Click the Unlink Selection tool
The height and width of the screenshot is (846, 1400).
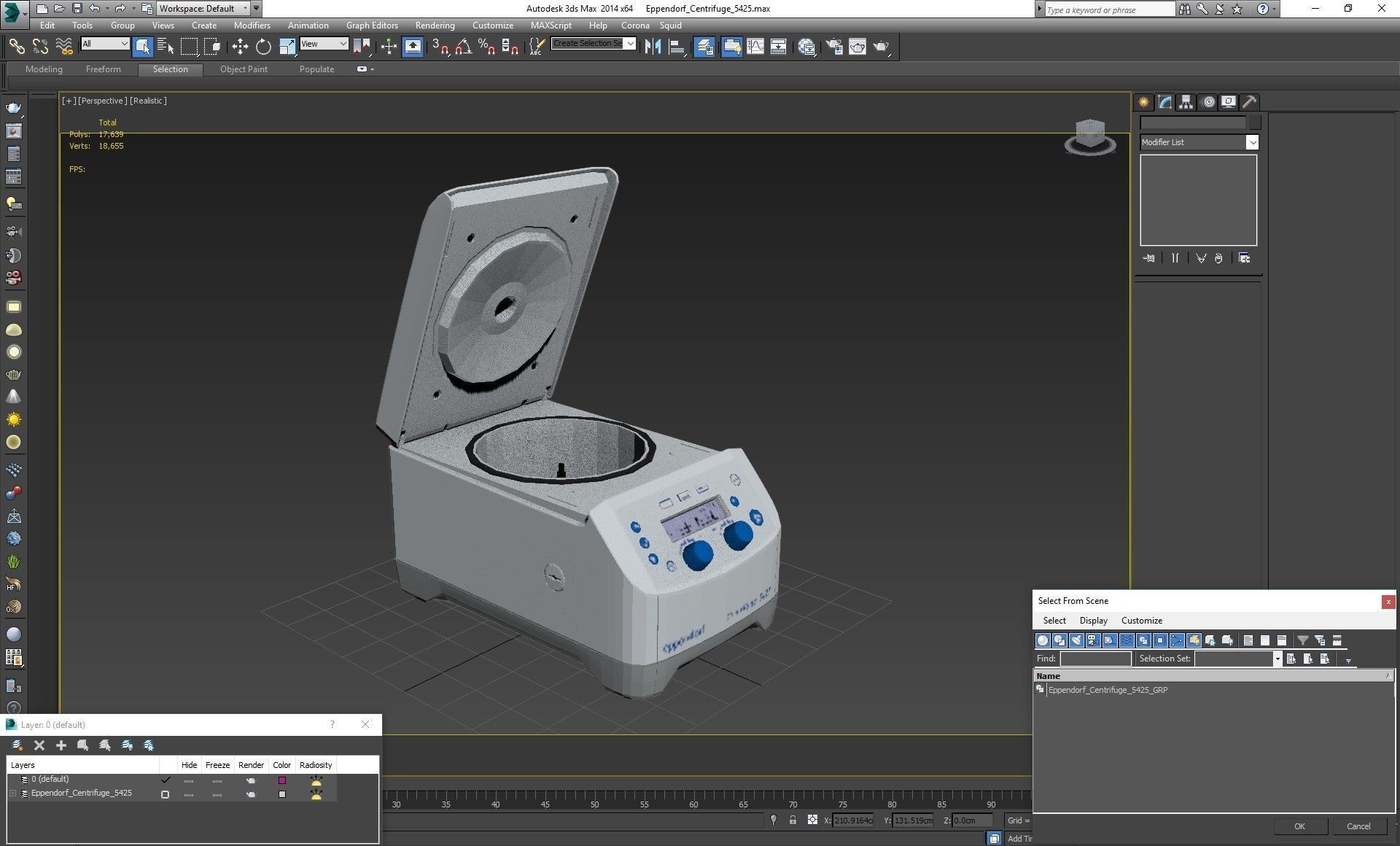pyautogui.click(x=40, y=47)
